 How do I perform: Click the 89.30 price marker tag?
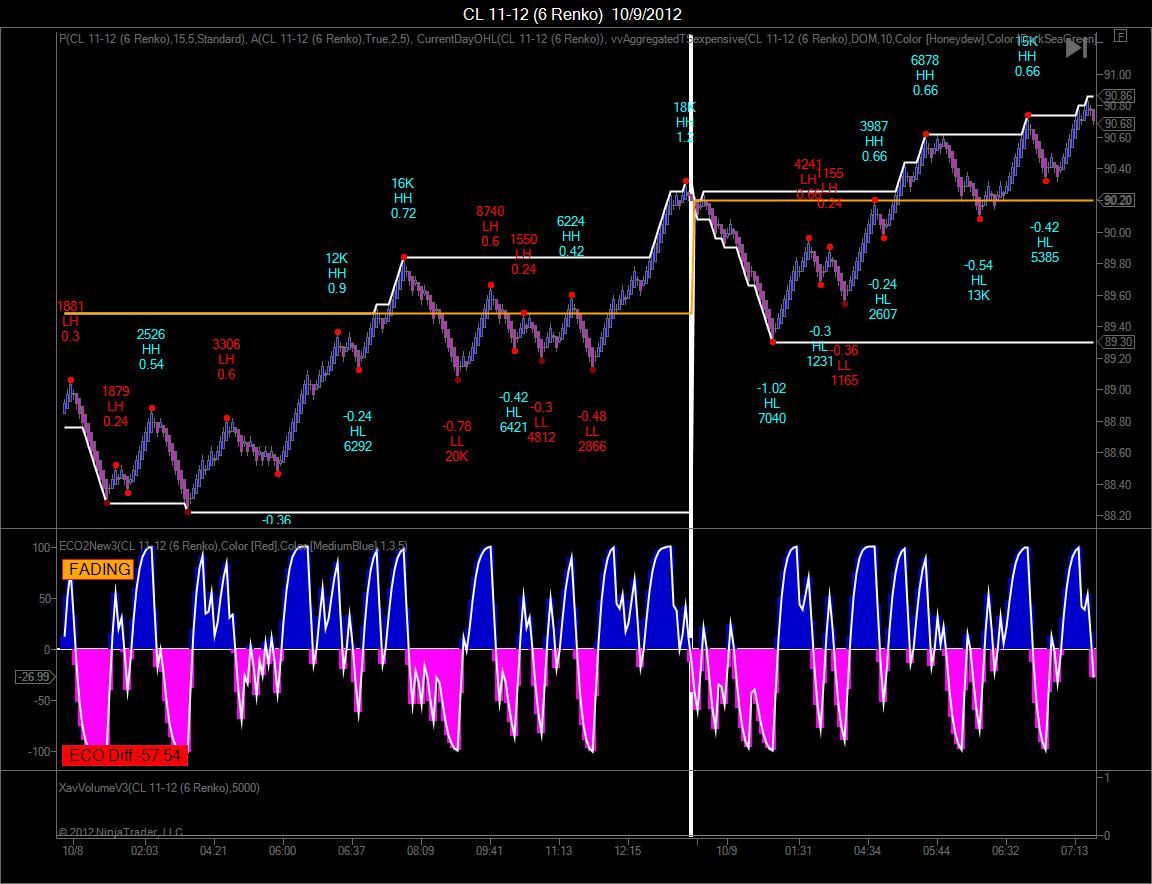1117,342
